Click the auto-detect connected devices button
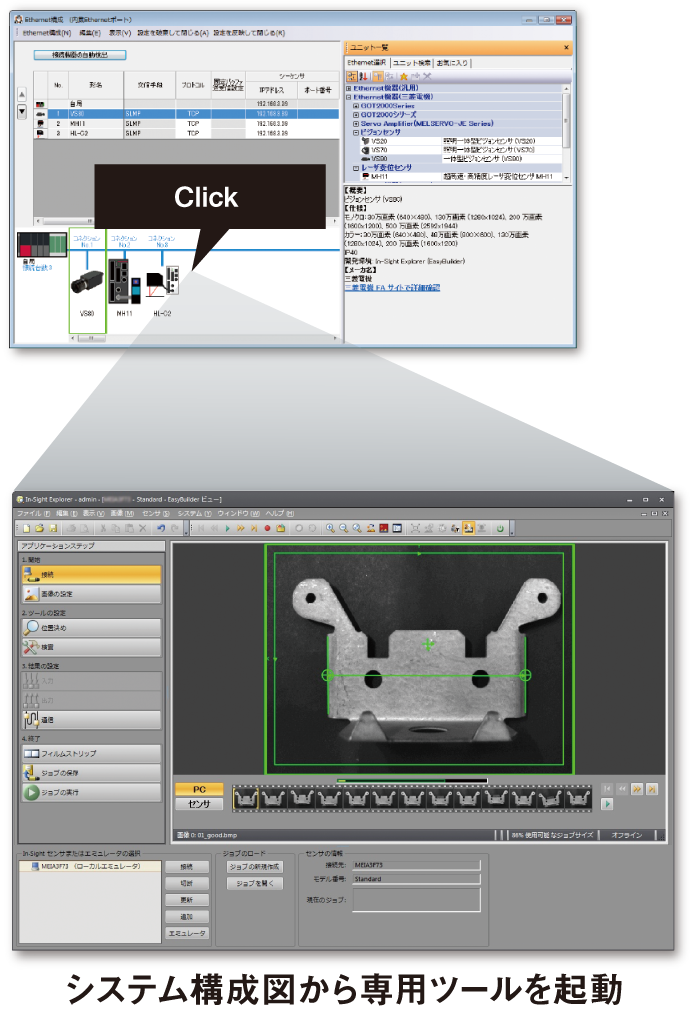This screenshot has width=690, height=1010. (x=80, y=55)
